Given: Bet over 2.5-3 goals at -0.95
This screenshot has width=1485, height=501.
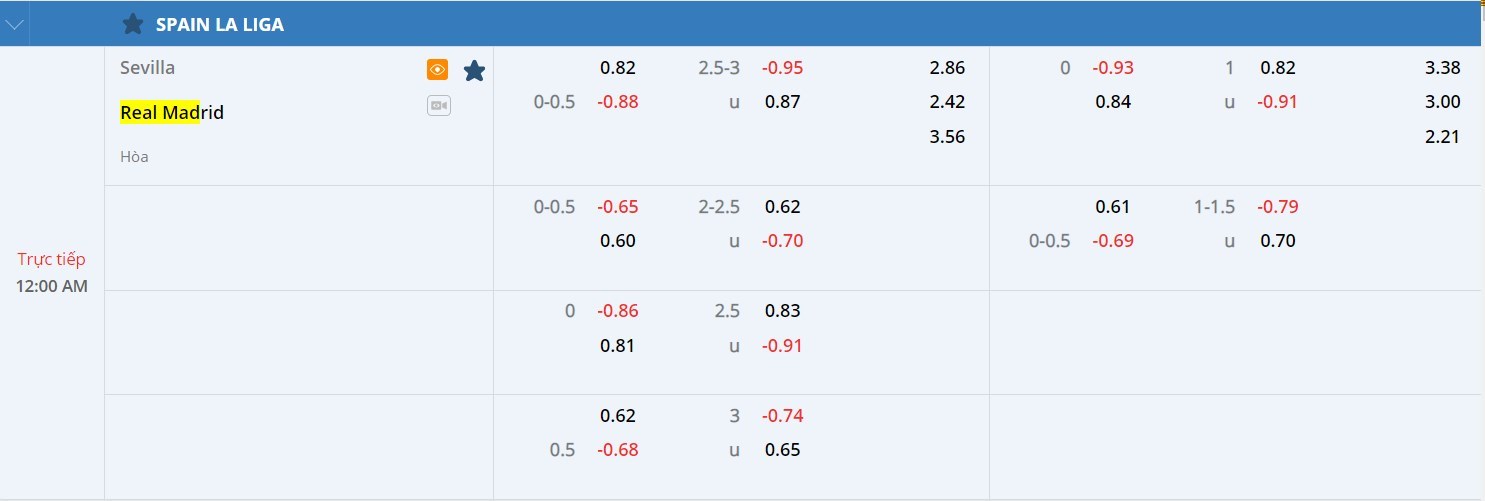Looking at the screenshot, I should (x=782, y=68).
